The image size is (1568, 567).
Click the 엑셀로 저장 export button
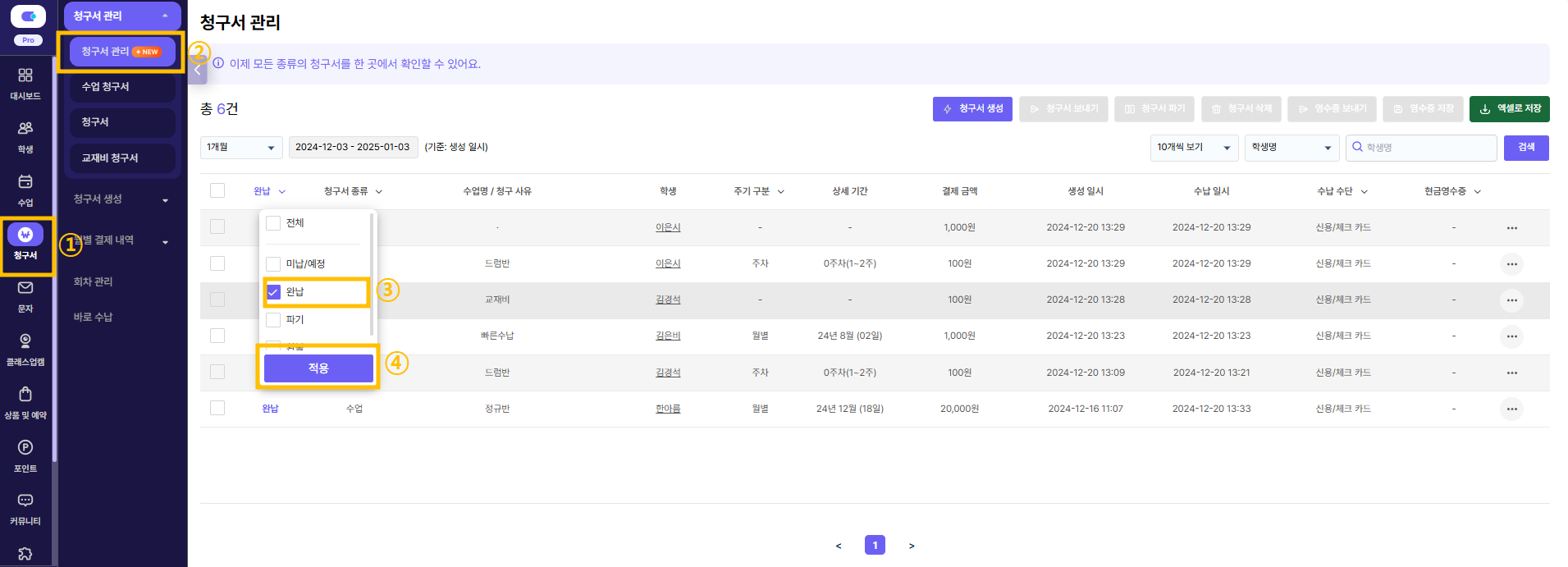(1509, 109)
